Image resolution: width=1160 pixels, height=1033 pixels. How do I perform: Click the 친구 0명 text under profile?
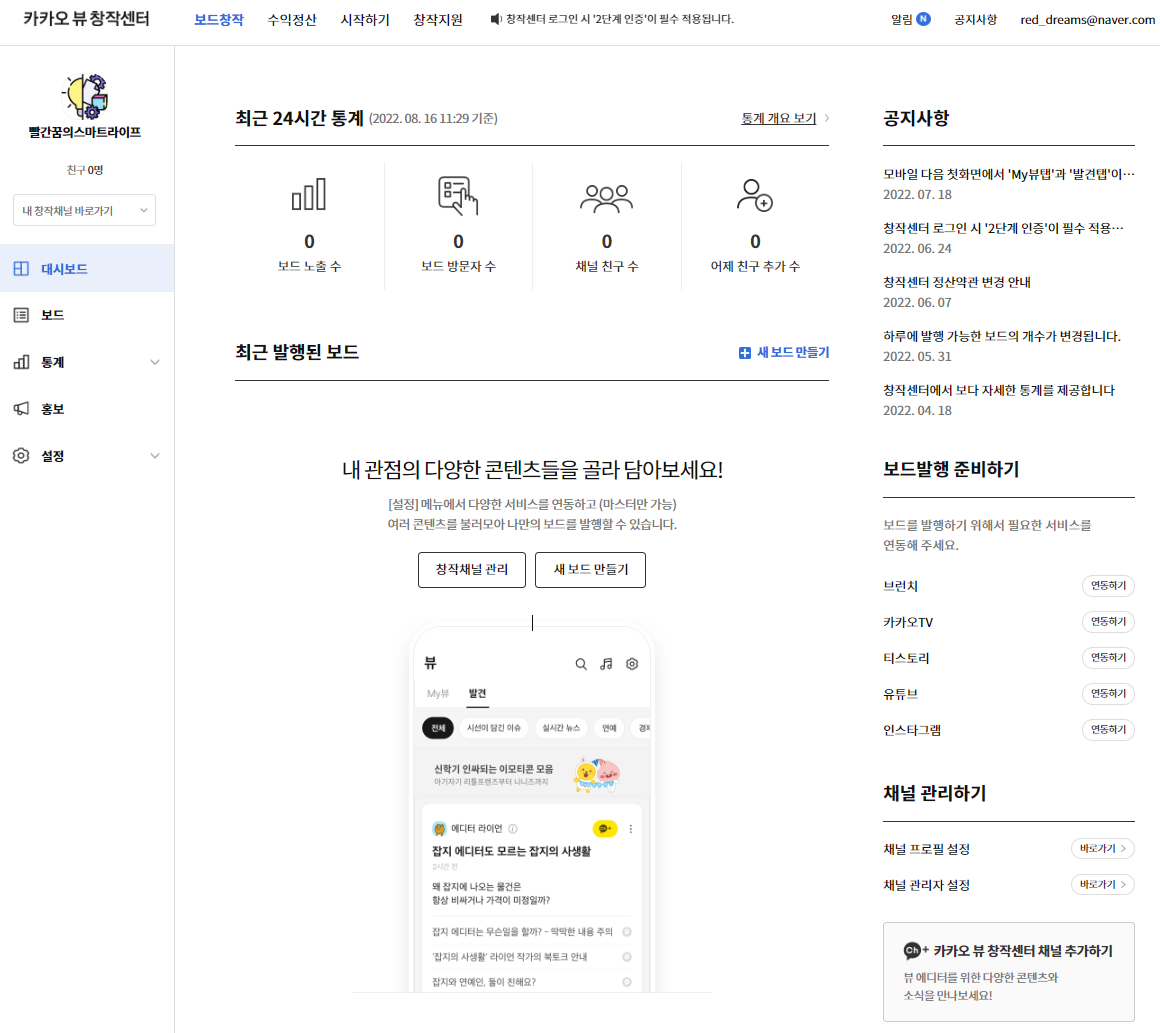85,170
